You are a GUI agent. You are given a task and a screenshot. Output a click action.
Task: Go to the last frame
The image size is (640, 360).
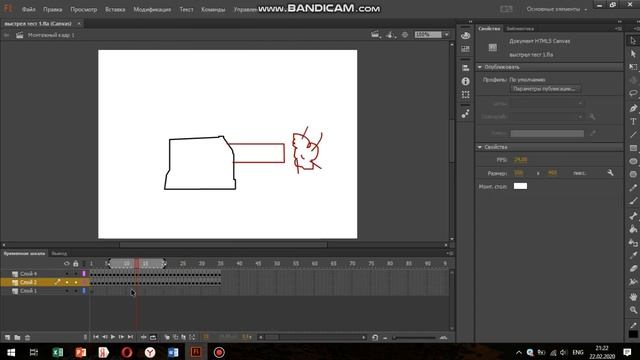click(x=130, y=337)
